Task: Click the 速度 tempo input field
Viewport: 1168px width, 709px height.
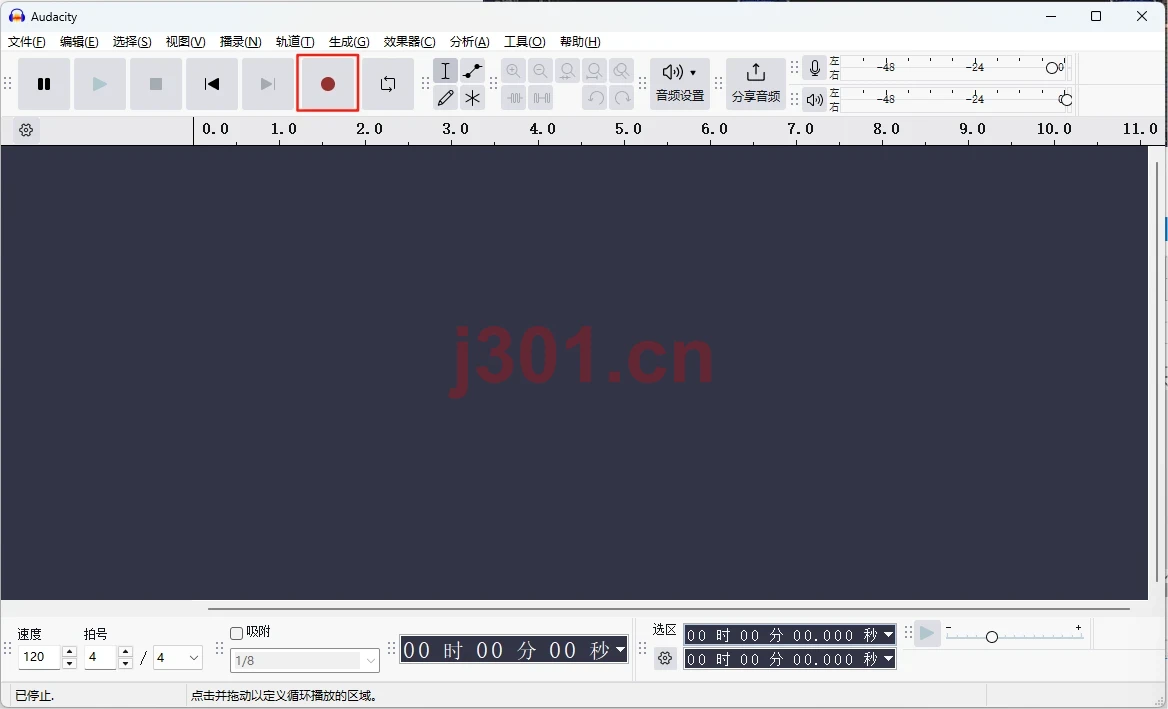Action: click(39, 657)
